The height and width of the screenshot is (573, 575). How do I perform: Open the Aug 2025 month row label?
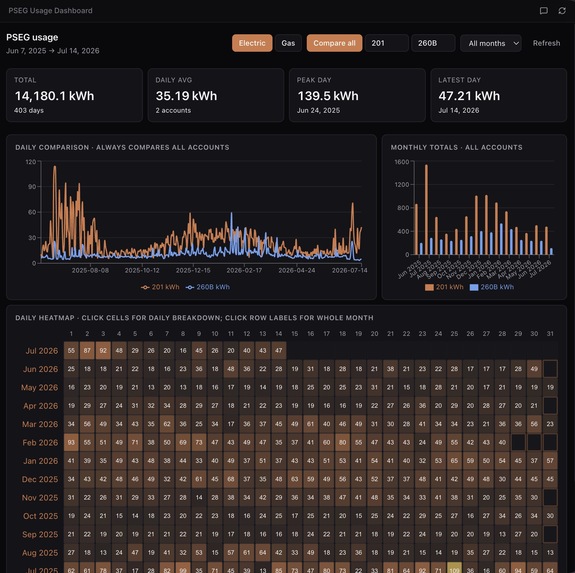coord(40,552)
